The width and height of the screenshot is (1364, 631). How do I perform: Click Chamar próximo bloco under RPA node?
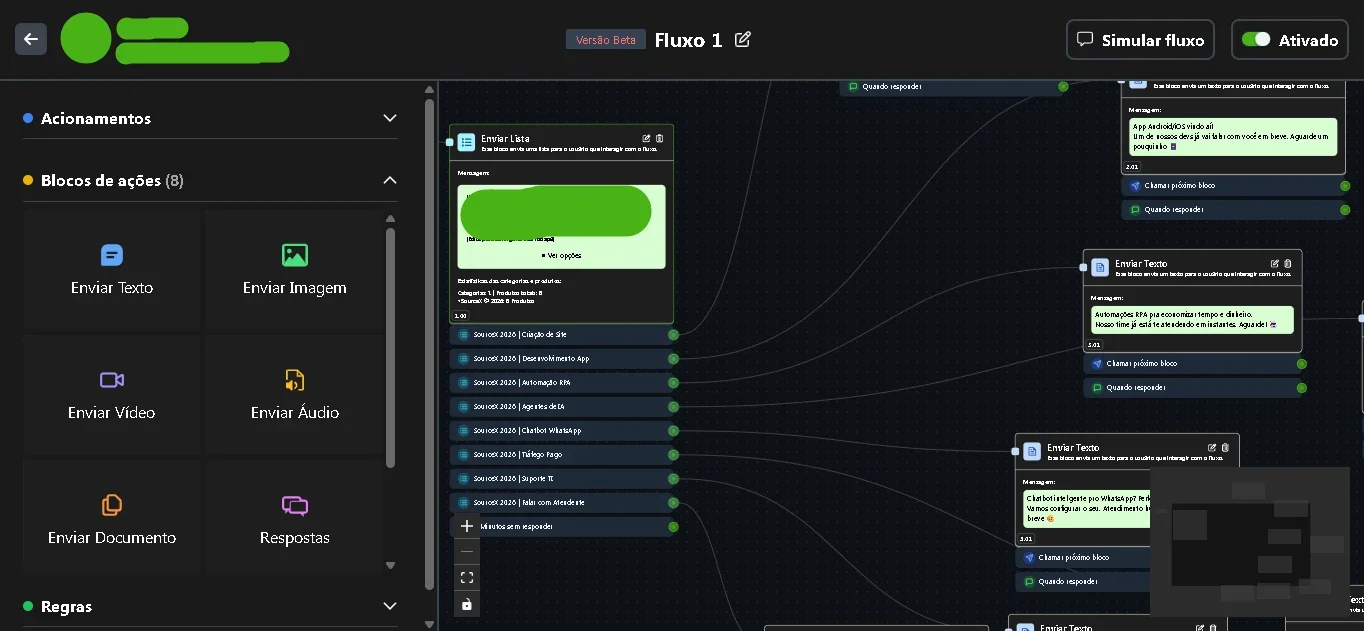[x=1195, y=364]
